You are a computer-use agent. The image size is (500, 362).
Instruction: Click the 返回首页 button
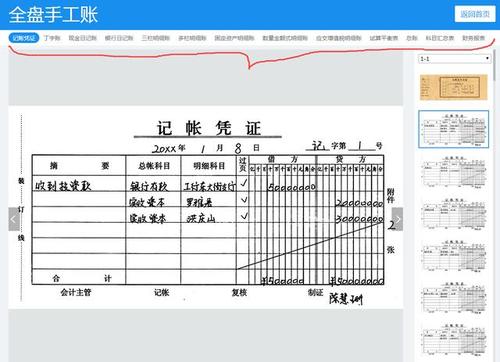coord(475,14)
